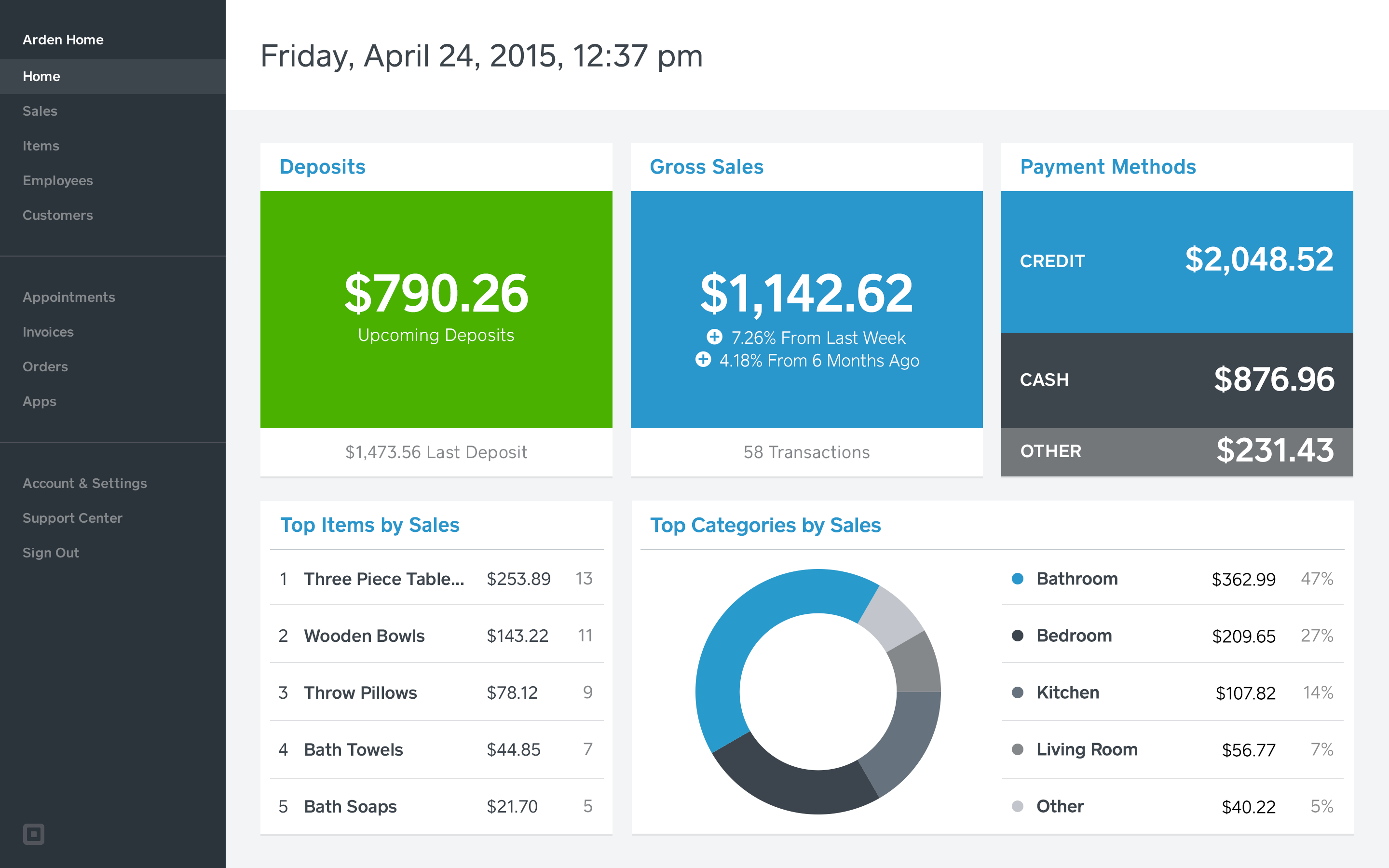The width and height of the screenshot is (1389, 868).
Task: Open the Sales section
Action: tap(40, 111)
